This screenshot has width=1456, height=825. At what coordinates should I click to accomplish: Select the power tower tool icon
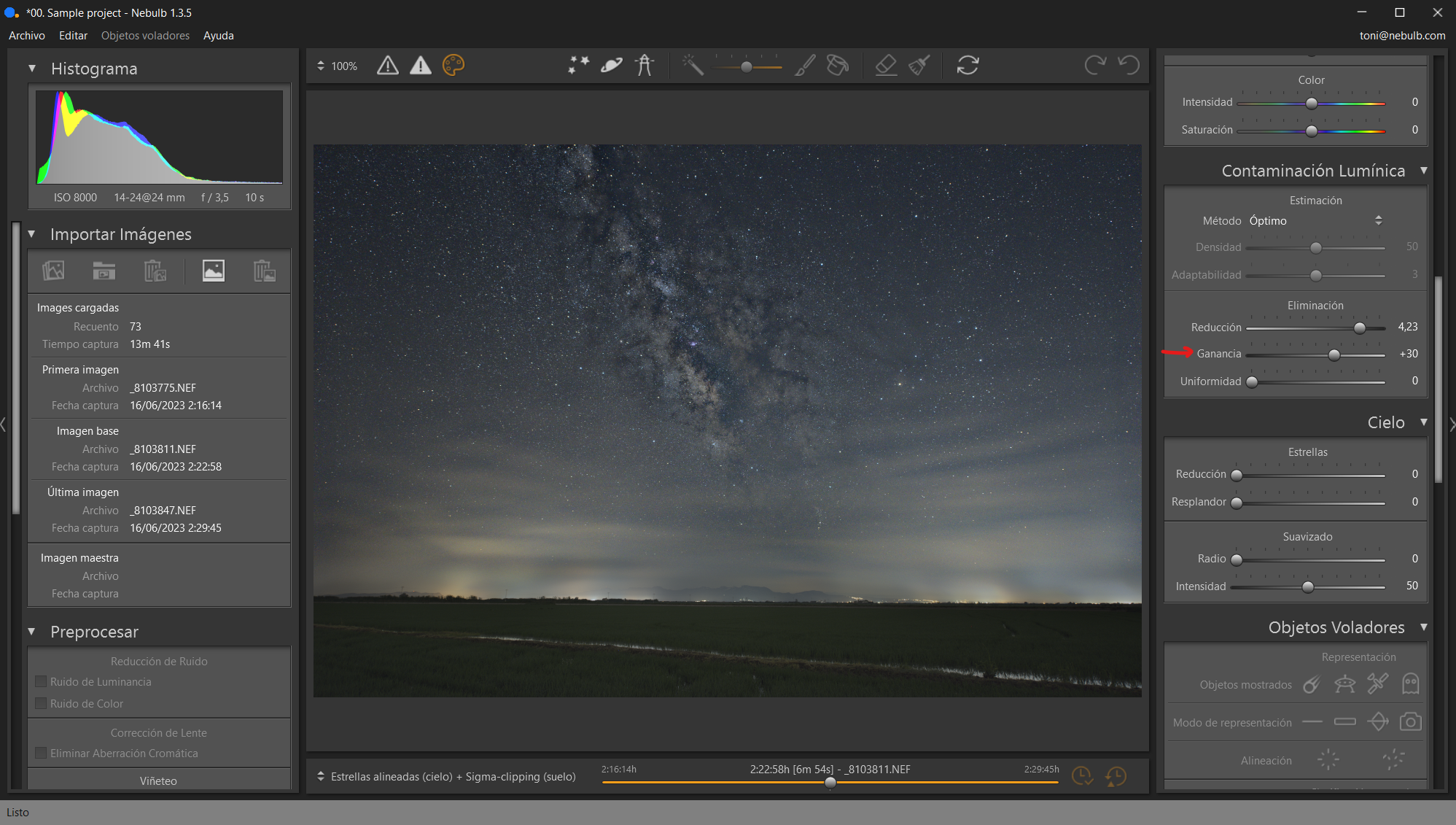(645, 66)
